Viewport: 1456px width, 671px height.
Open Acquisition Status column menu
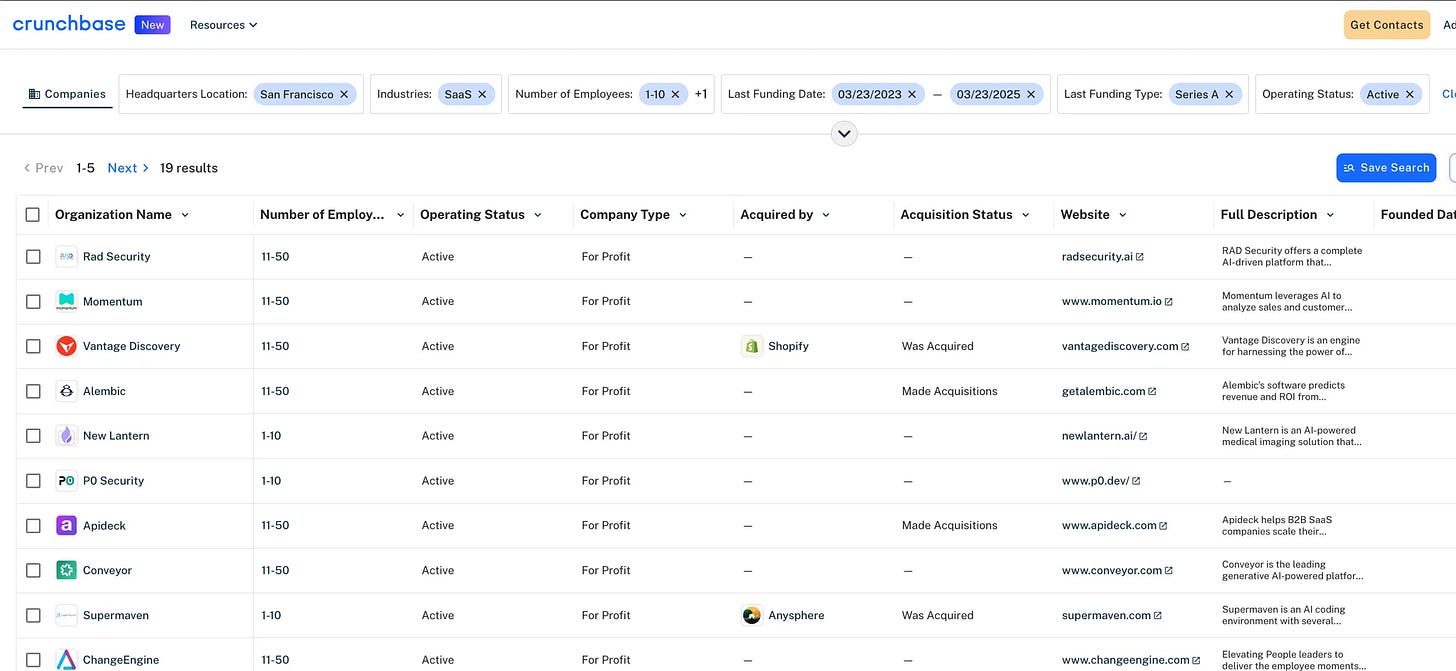point(1026,215)
